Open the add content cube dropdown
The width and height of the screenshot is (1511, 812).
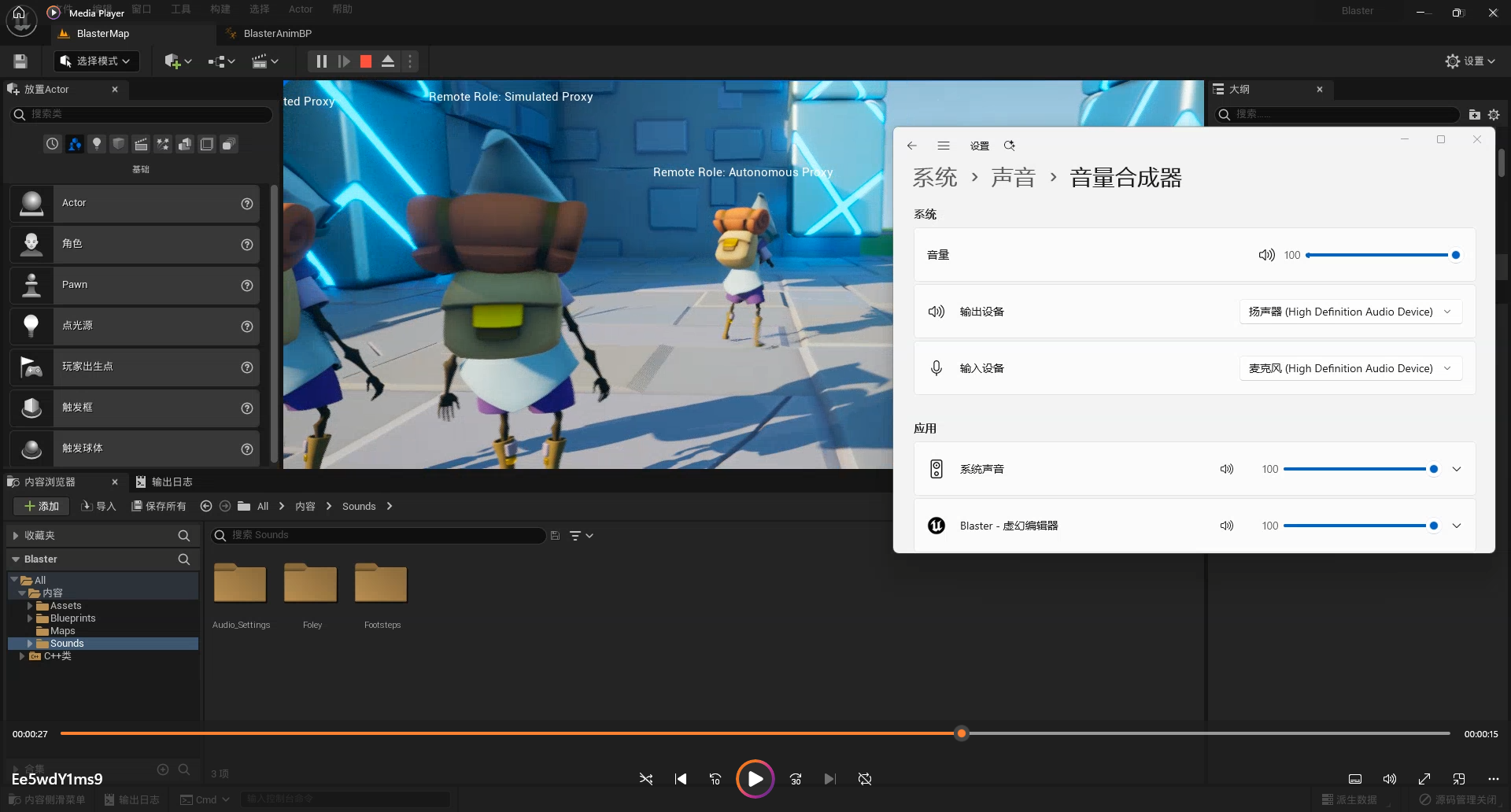[178, 61]
